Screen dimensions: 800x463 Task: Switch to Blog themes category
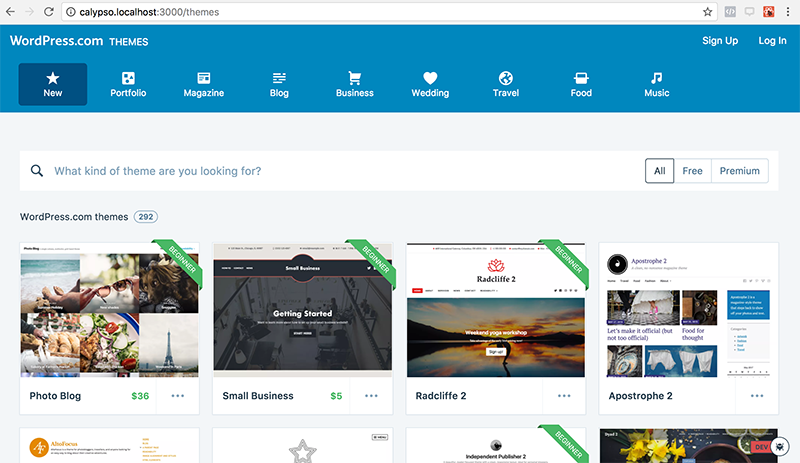(x=279, y=84)
